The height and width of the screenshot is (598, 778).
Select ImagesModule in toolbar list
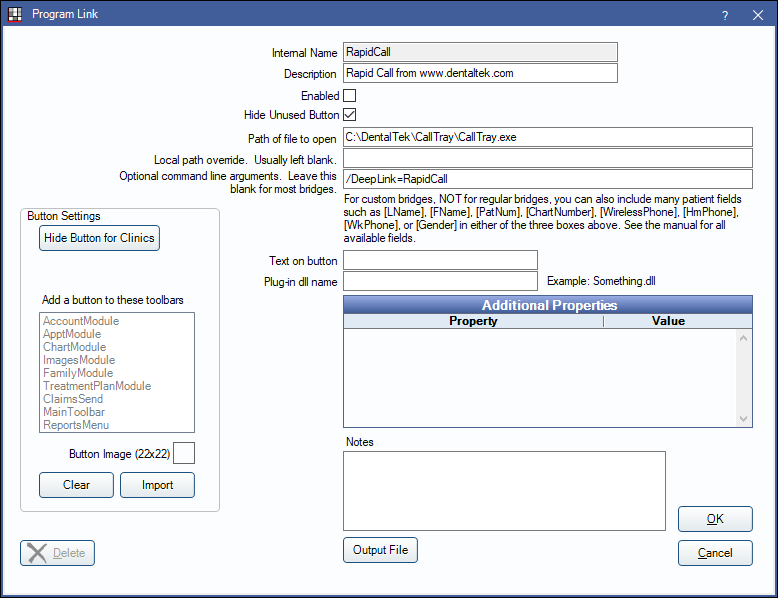[79, 360]
